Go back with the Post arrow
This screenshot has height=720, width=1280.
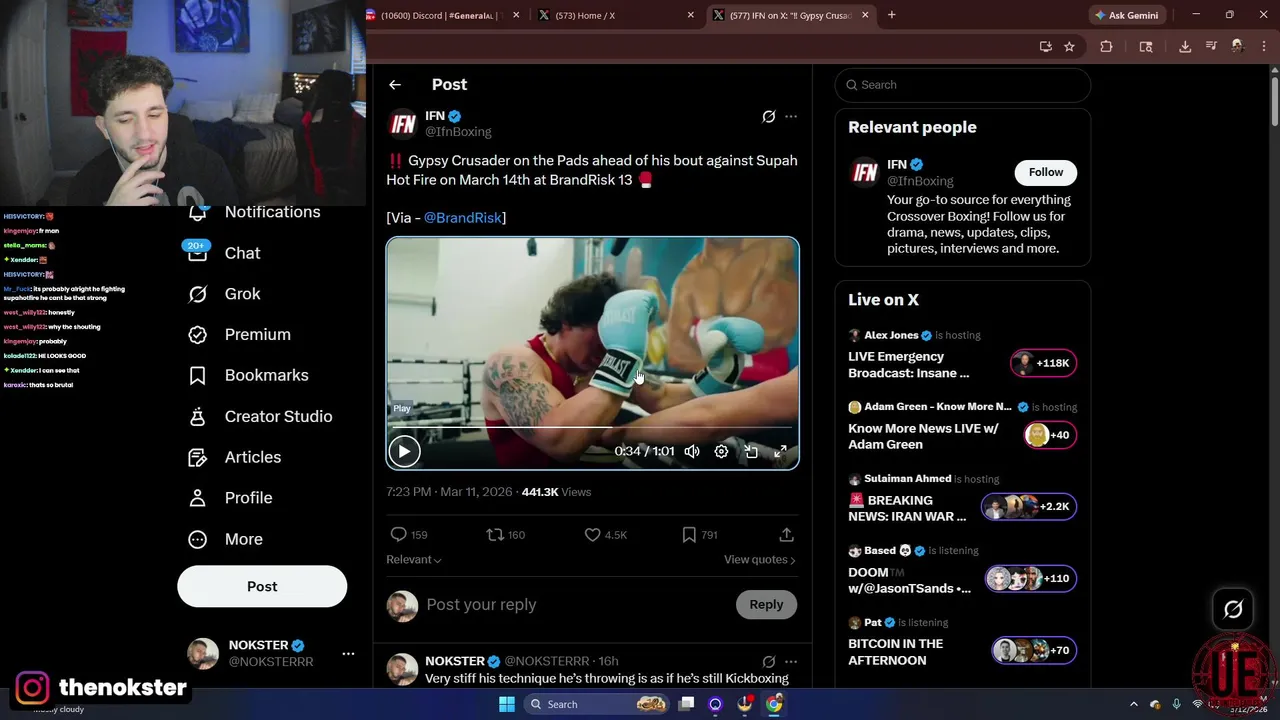pos(395,85)
